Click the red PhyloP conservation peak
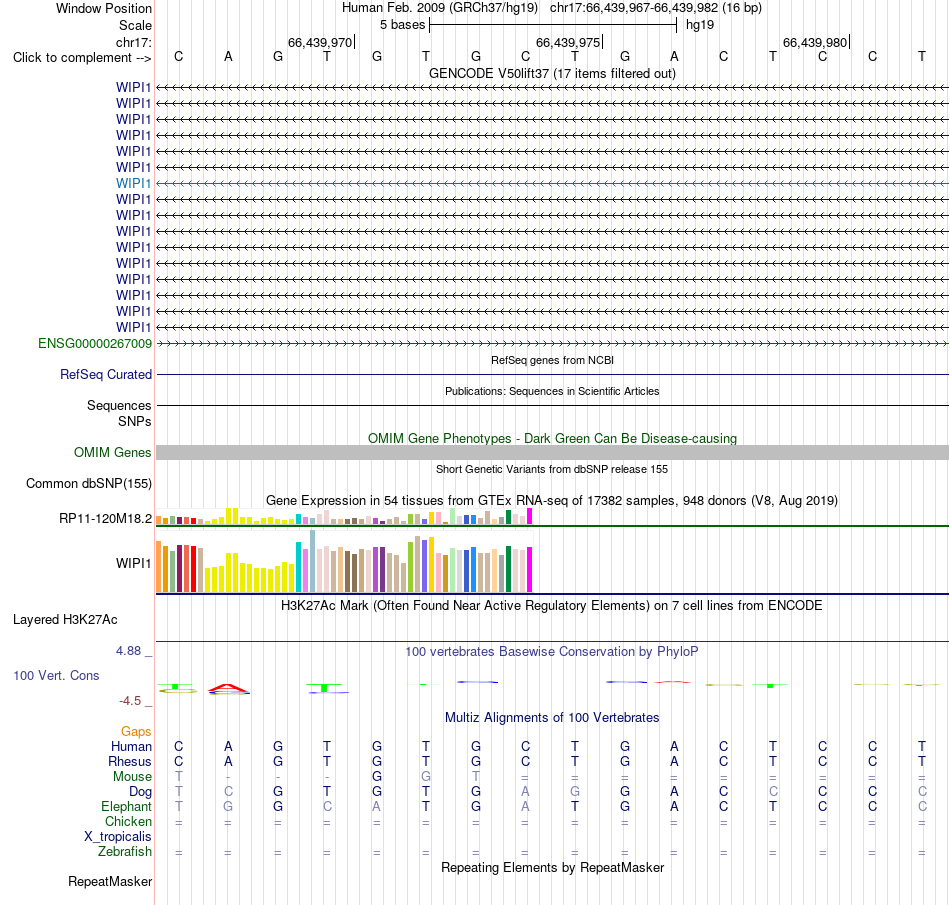The image size is (950, 905). (x=228, y=688)
